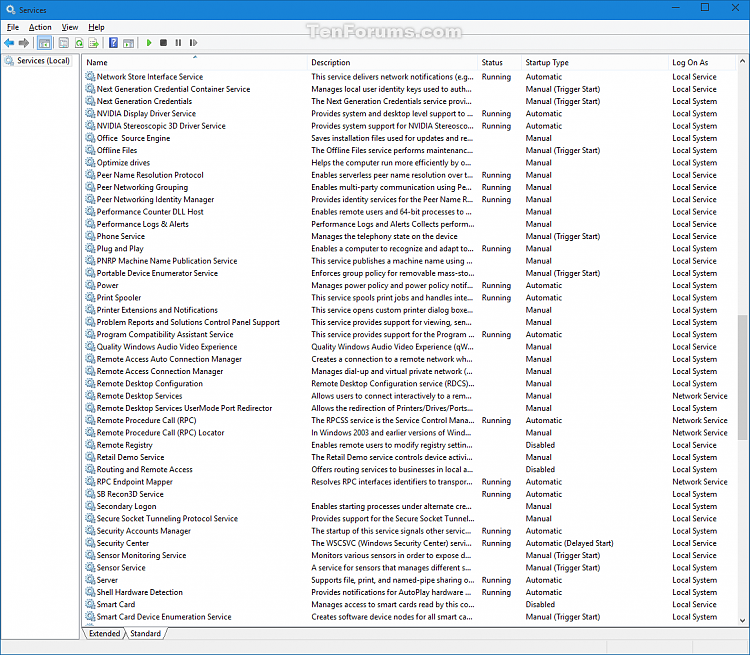Click the green Start Service play icon
This screenshot has height=655, width=750.
coord(149,43)
